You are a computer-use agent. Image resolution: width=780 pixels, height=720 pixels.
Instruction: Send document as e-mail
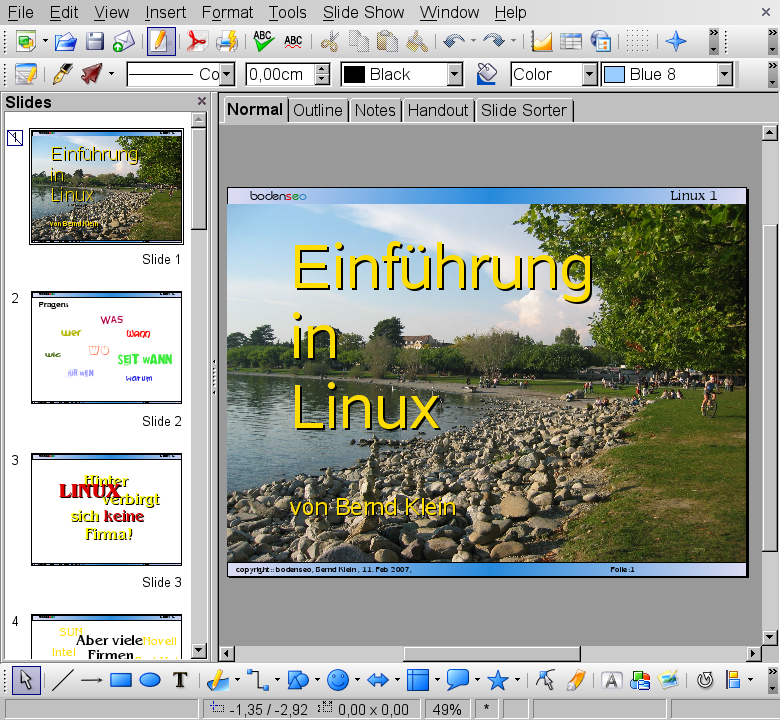[123, 41]
